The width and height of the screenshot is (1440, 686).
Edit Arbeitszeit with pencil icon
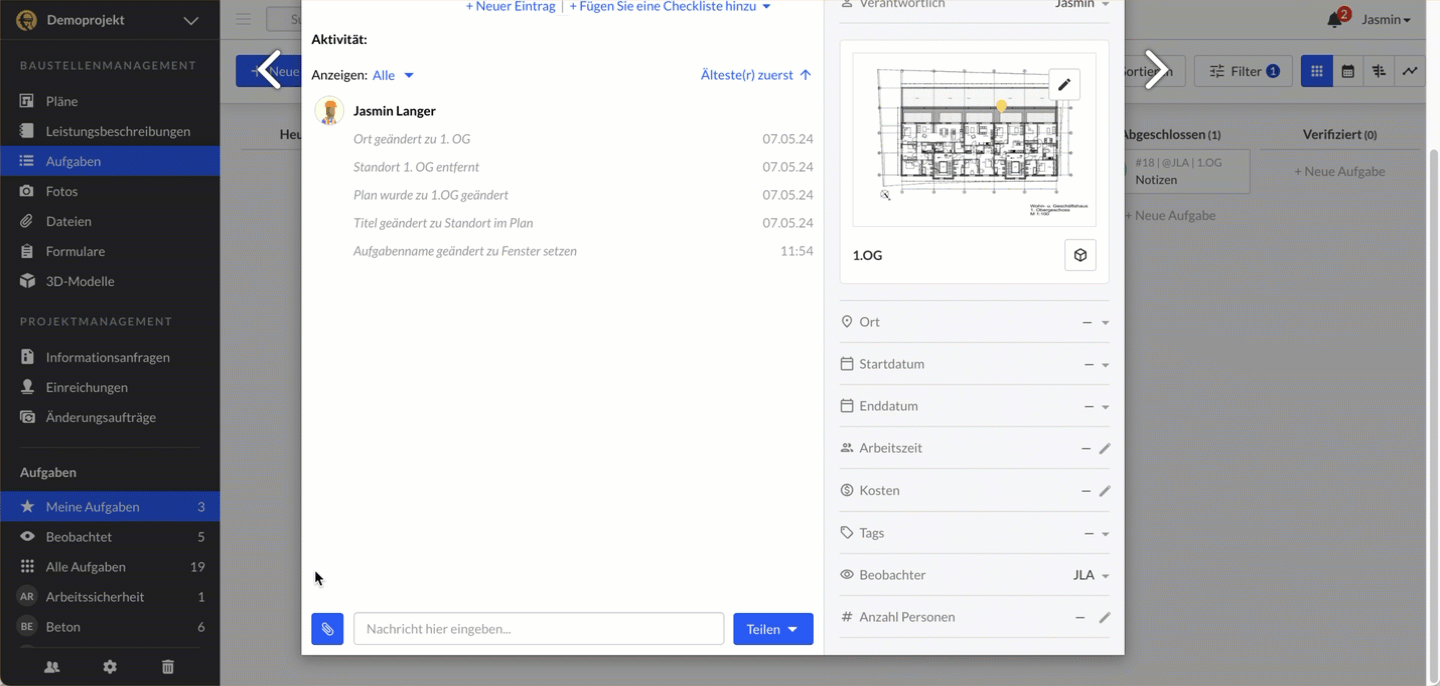[x=1104, y=449]
